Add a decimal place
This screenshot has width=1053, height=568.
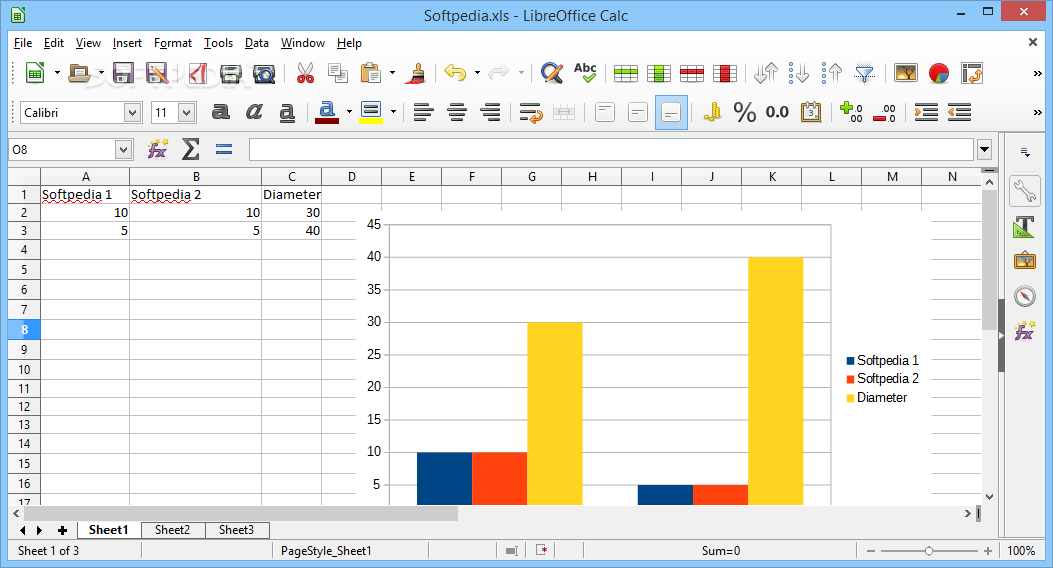point(852,112)
